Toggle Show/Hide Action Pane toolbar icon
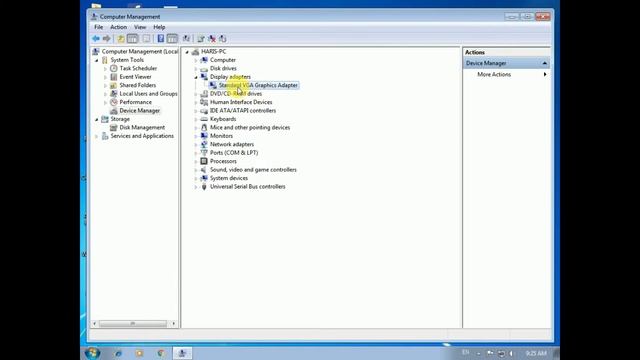Screen dimensions: 640x360 (172, 39)
